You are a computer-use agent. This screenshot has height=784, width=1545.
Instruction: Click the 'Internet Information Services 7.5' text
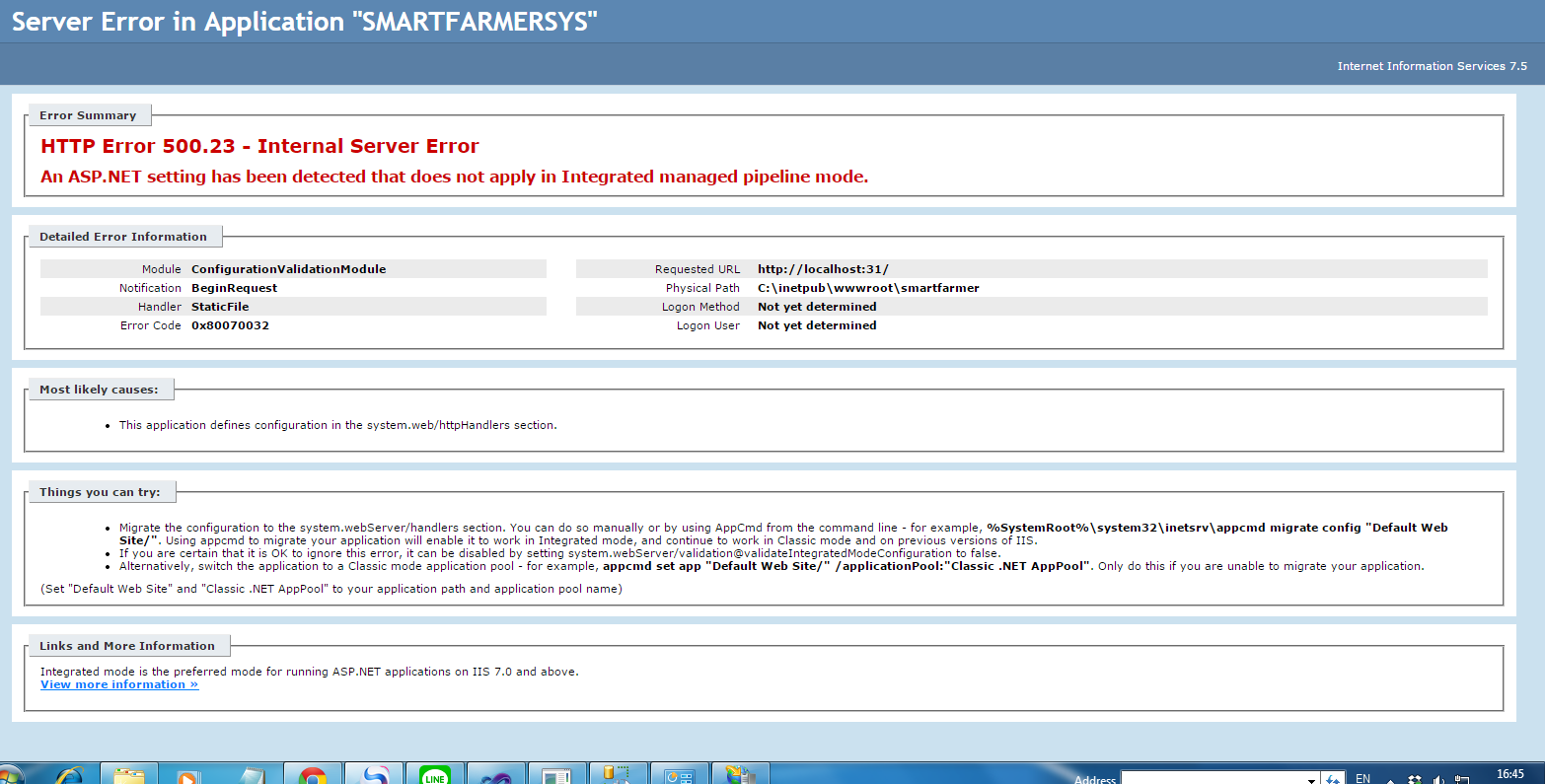pyautogui.click(x=1432, y=66)
